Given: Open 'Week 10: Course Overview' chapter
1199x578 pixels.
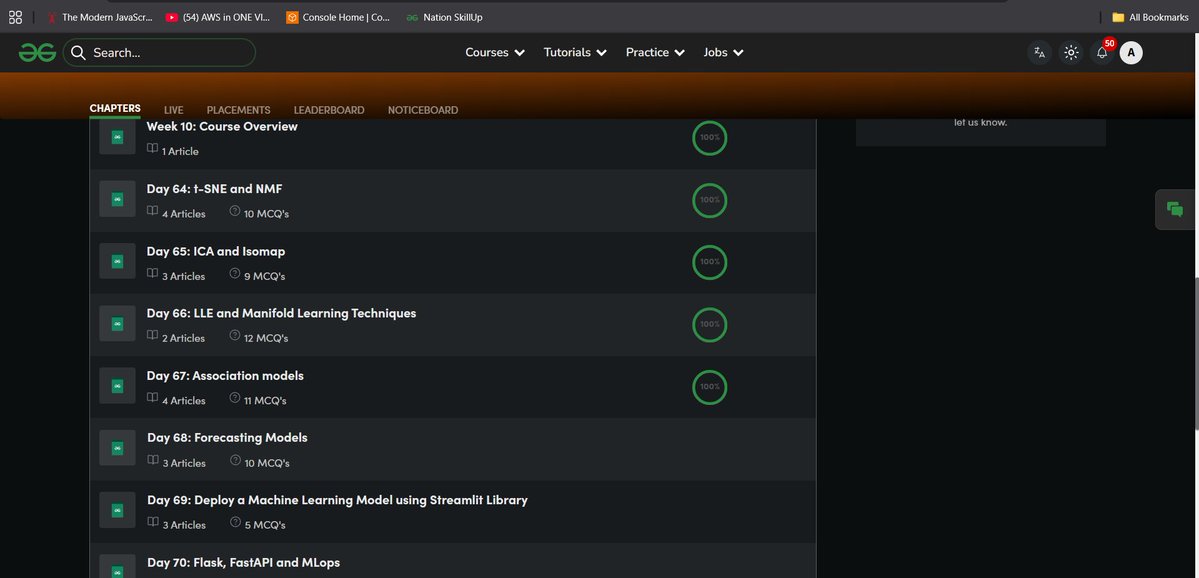Looking at the screenshot, I should click(222, 127).
